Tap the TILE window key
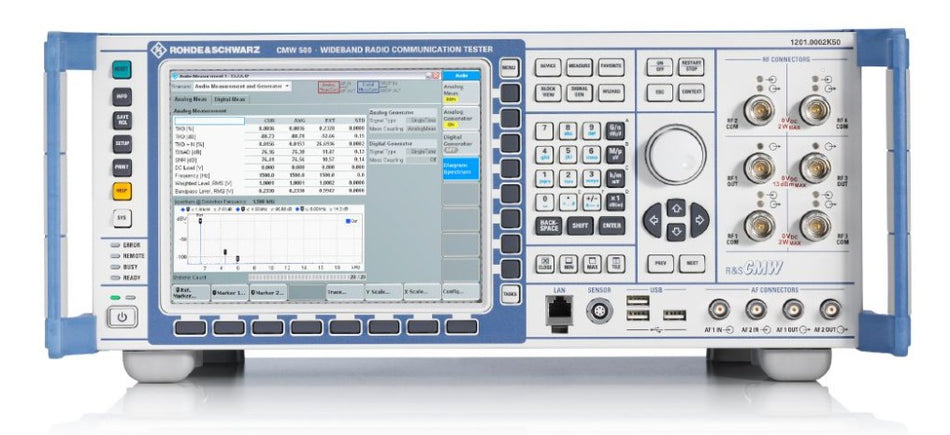This screenshot has height=435, width=950. pyautogui.click(x=615, y=264)
